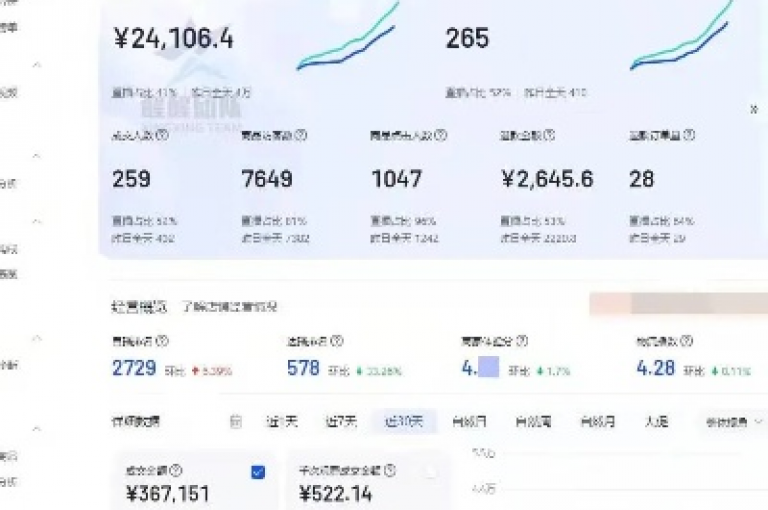Switch to the 自然周 tab
The image size is (768, 510).
[x=534, y=421]
